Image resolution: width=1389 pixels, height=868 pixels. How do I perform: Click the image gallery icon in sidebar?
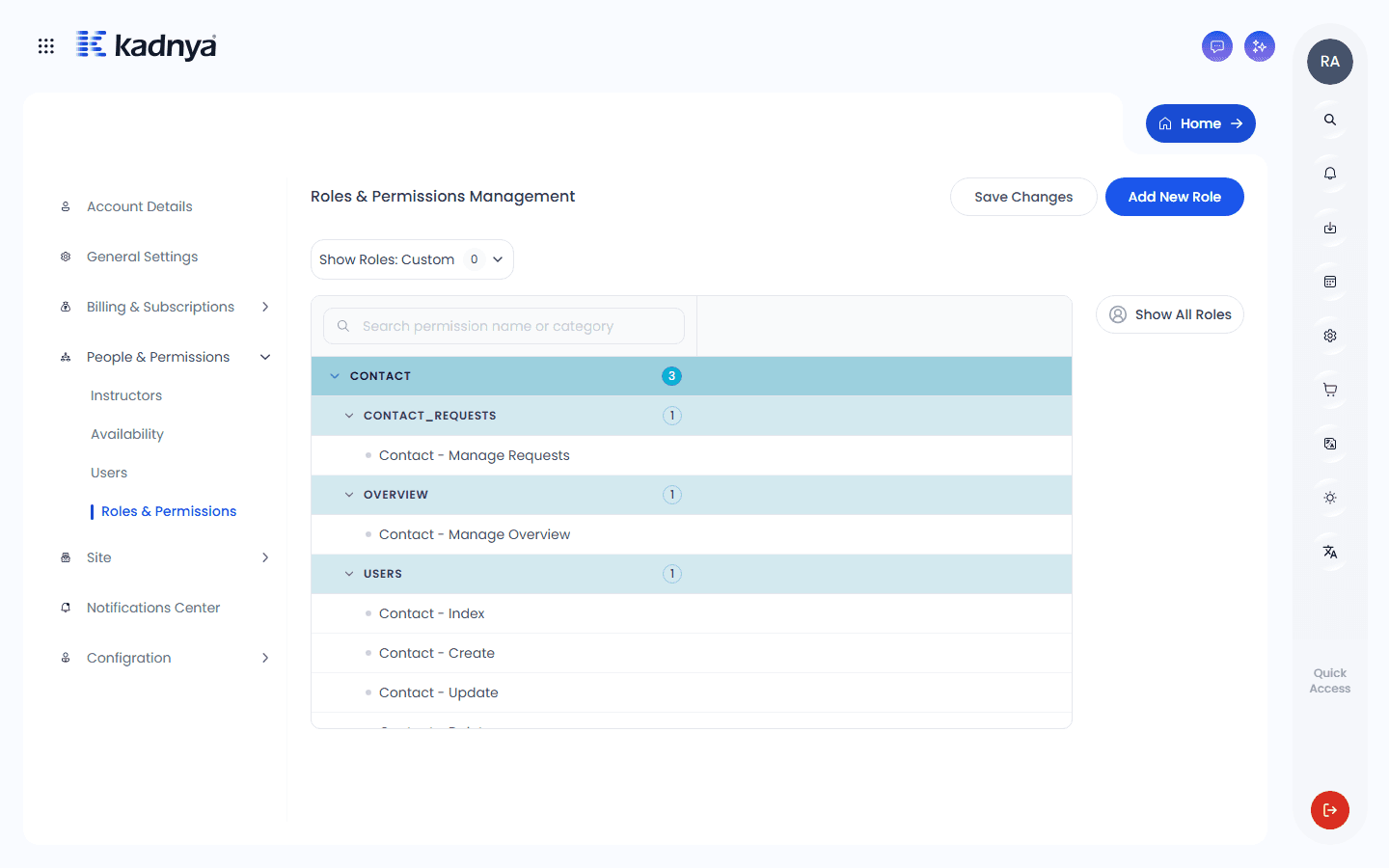pos(1330,444)
